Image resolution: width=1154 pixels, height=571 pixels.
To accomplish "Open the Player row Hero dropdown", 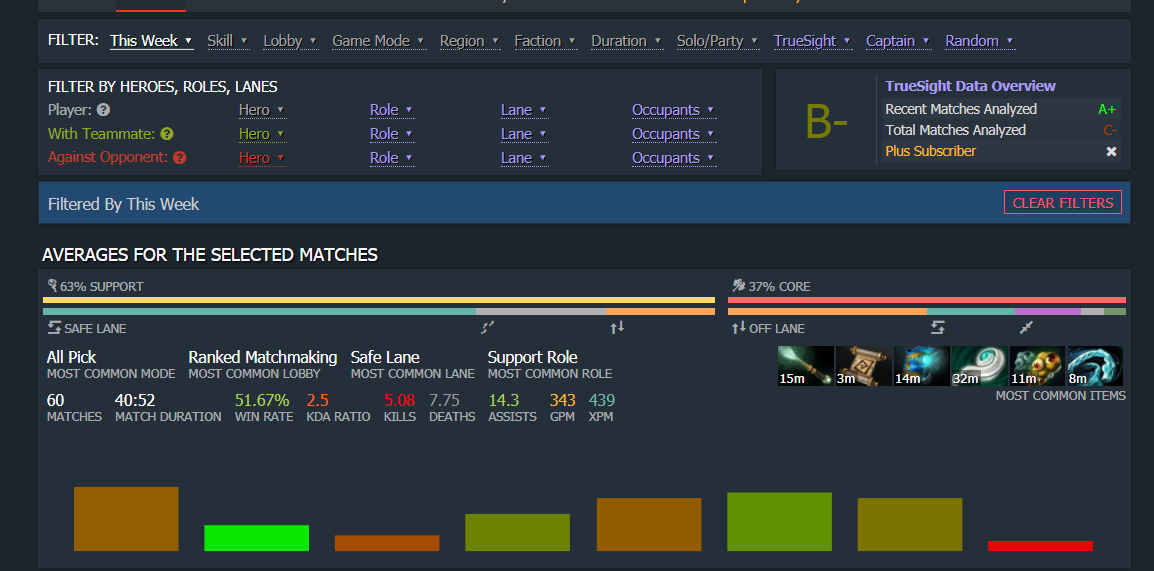I will pos(261,110).
